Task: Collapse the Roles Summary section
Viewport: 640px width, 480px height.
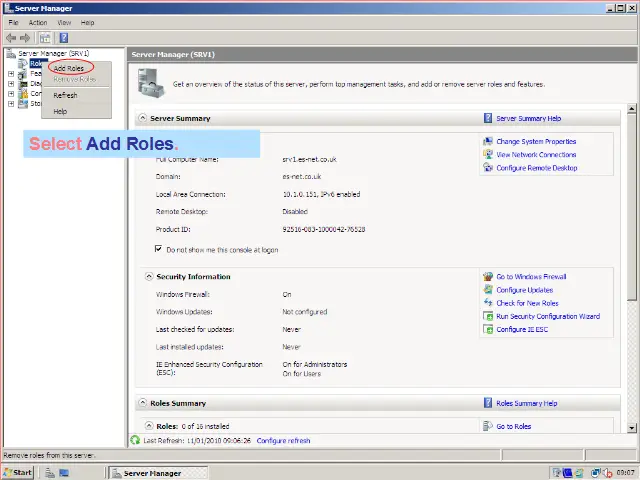Action: point(142,403)
